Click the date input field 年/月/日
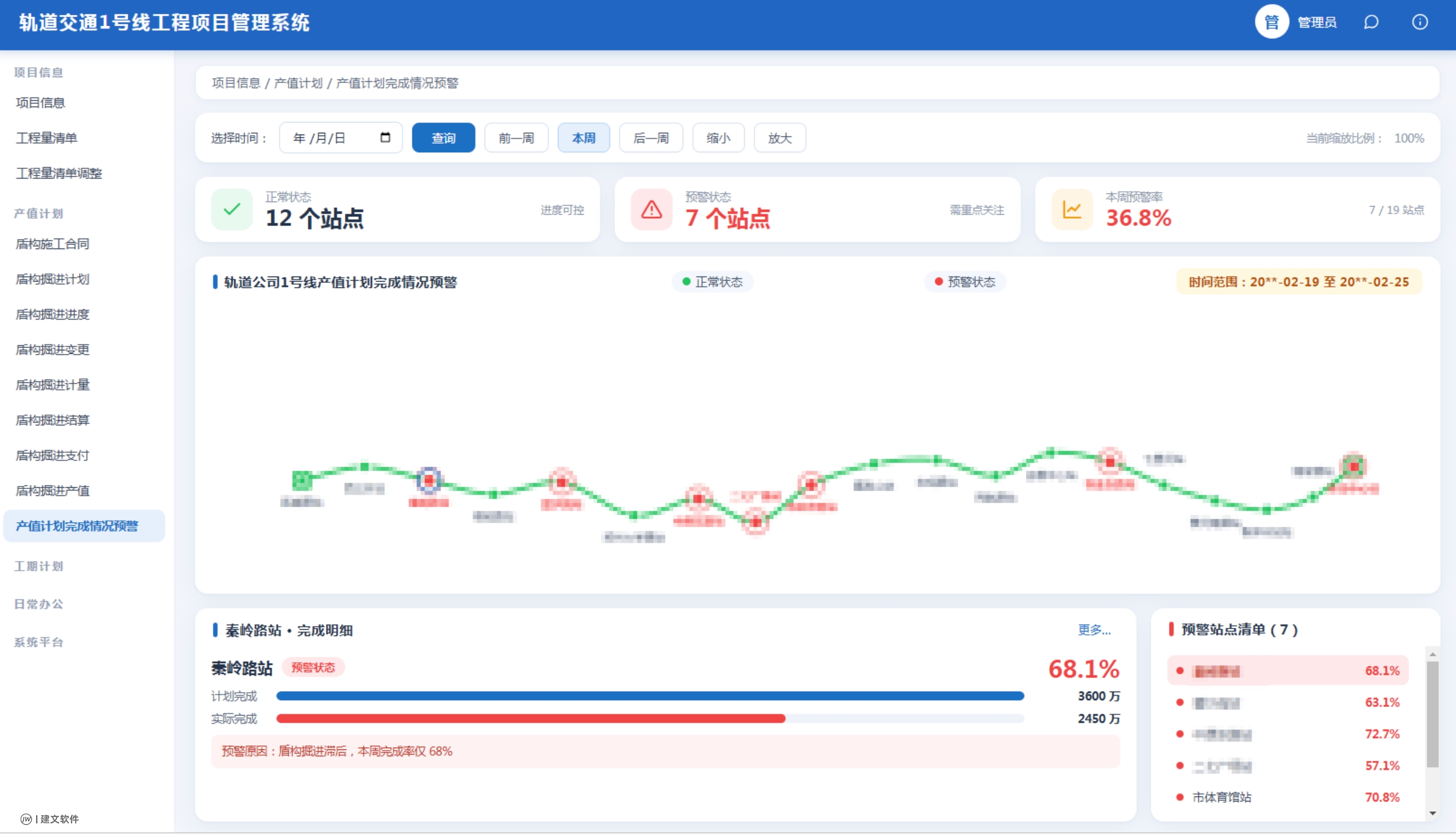 tap(340, 137)
